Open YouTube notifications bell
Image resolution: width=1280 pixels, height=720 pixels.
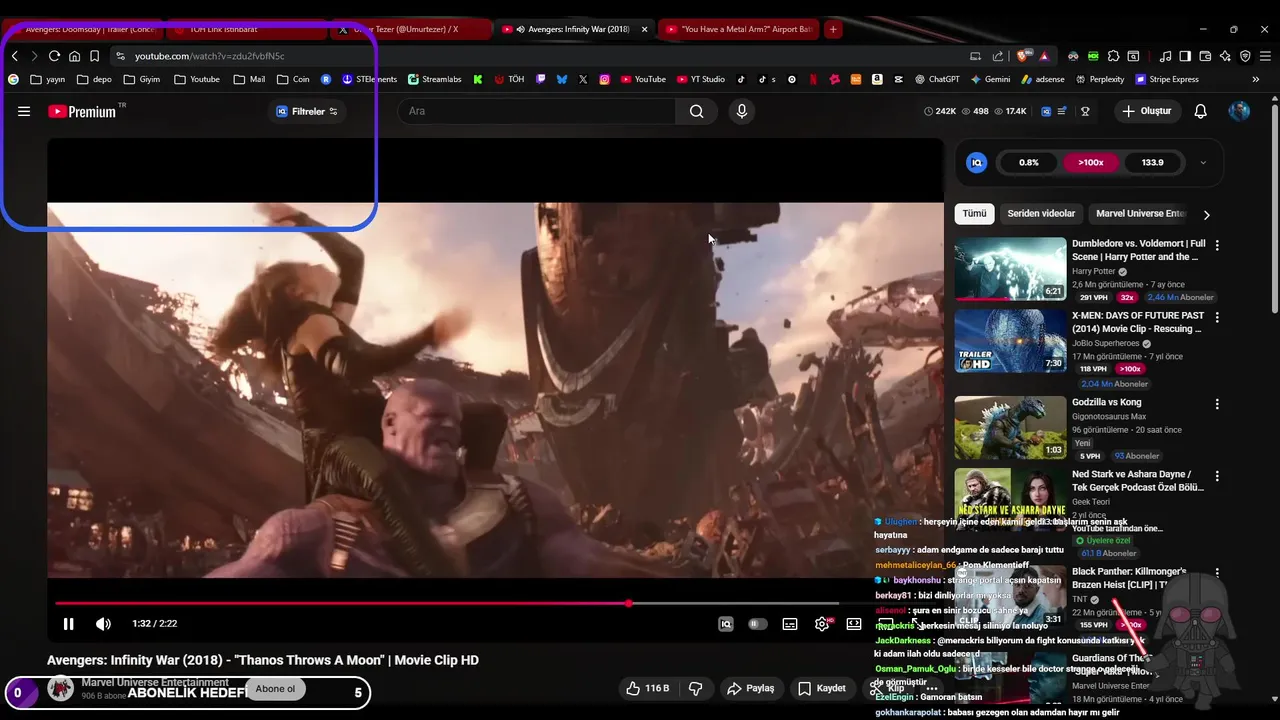(1201, 111)
